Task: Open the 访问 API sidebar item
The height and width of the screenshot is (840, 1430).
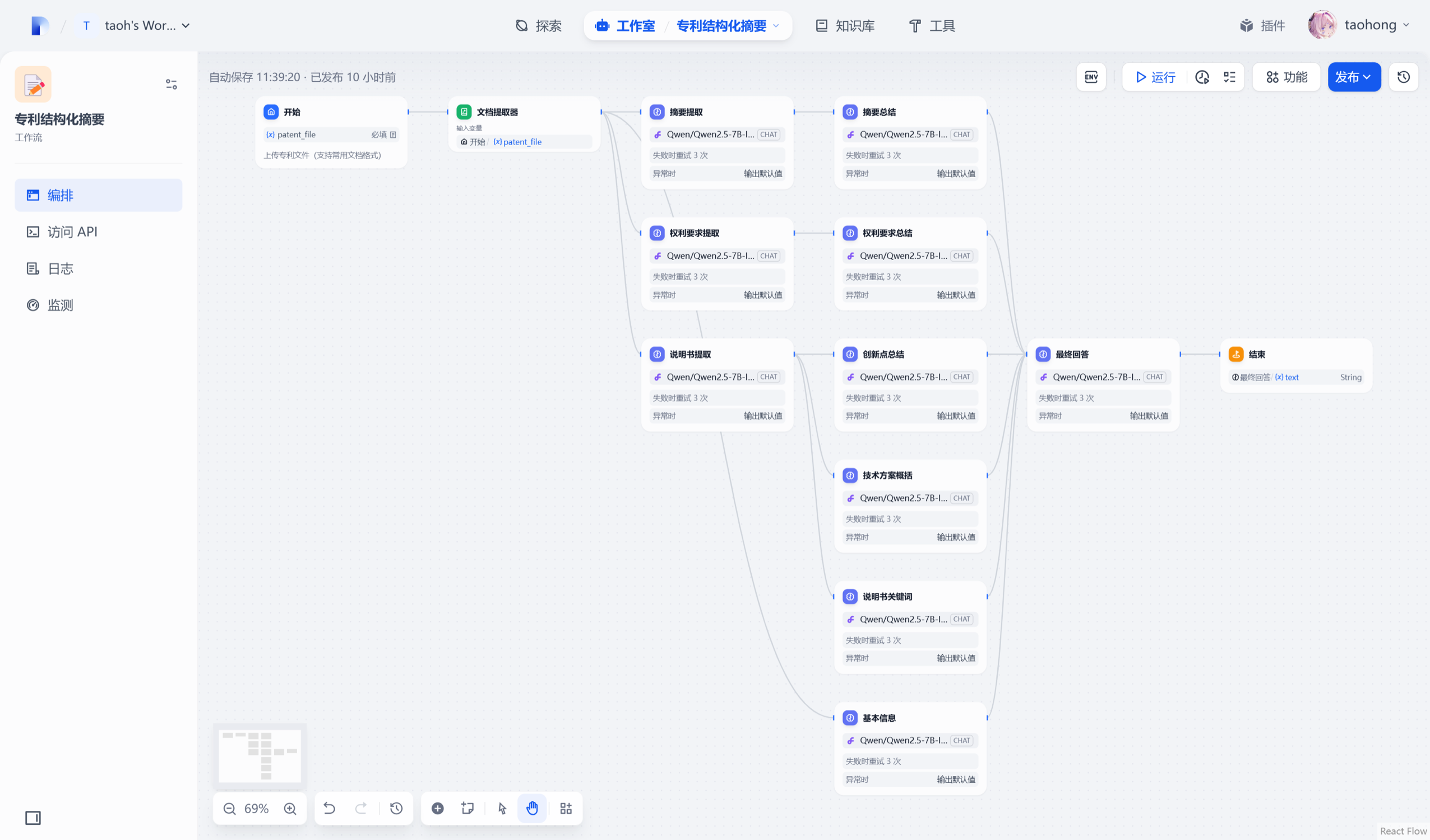Action: (x=72, y=231)
